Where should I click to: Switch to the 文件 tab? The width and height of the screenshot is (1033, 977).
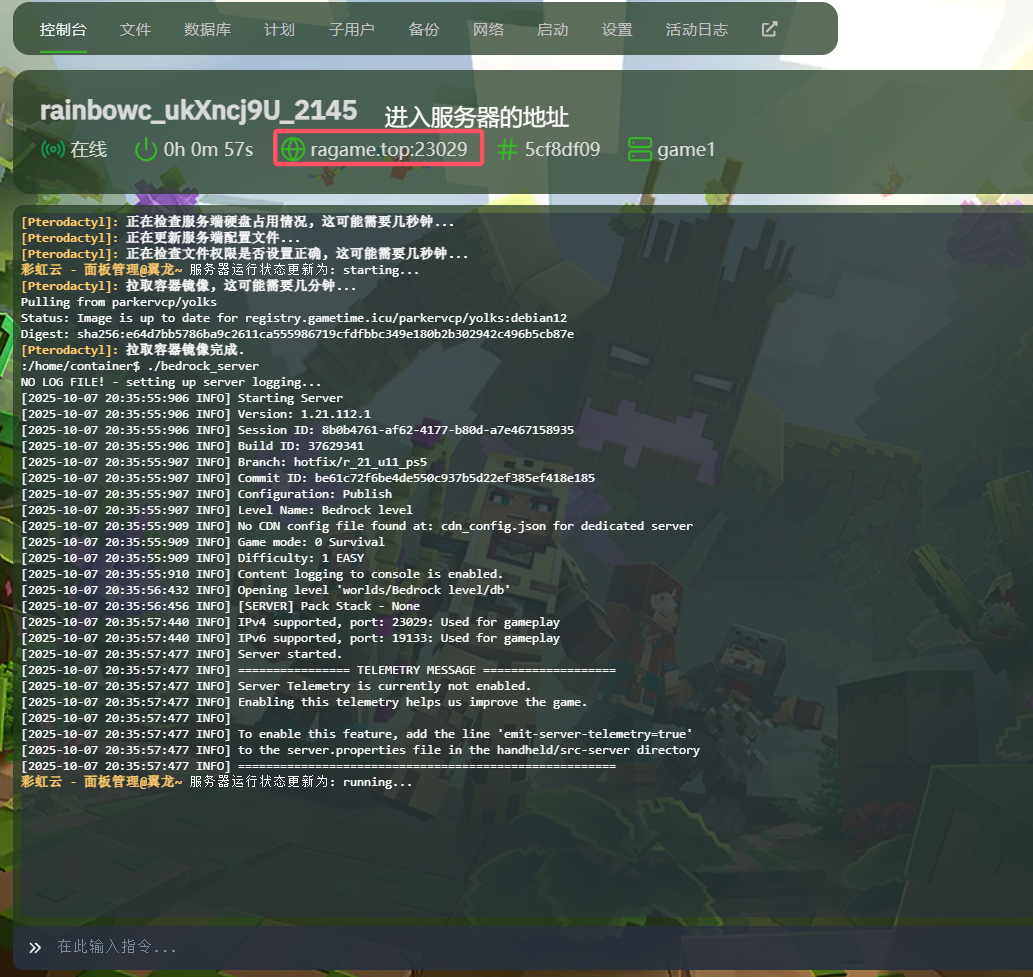pos(135,30)
